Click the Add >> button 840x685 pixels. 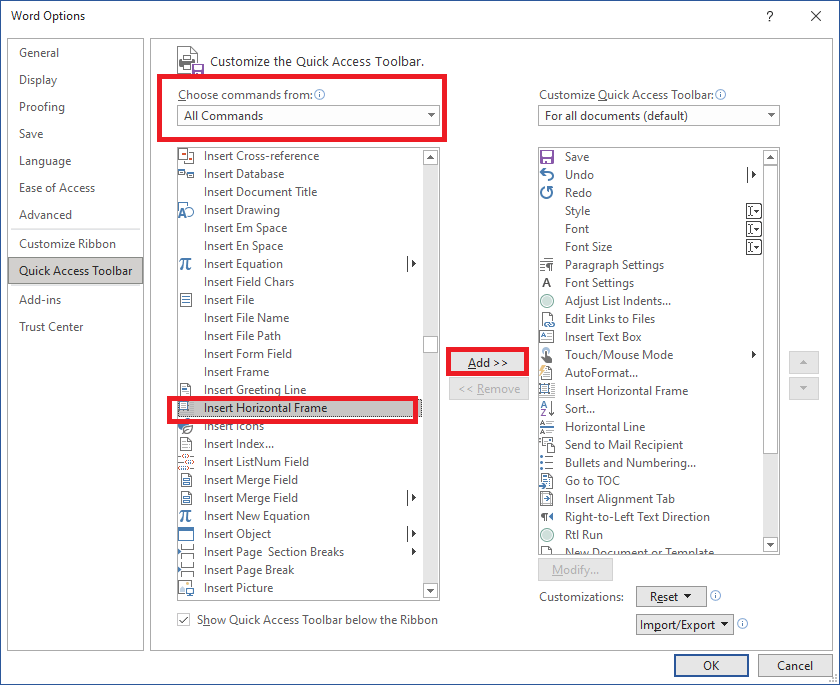(x=488, y=363)
